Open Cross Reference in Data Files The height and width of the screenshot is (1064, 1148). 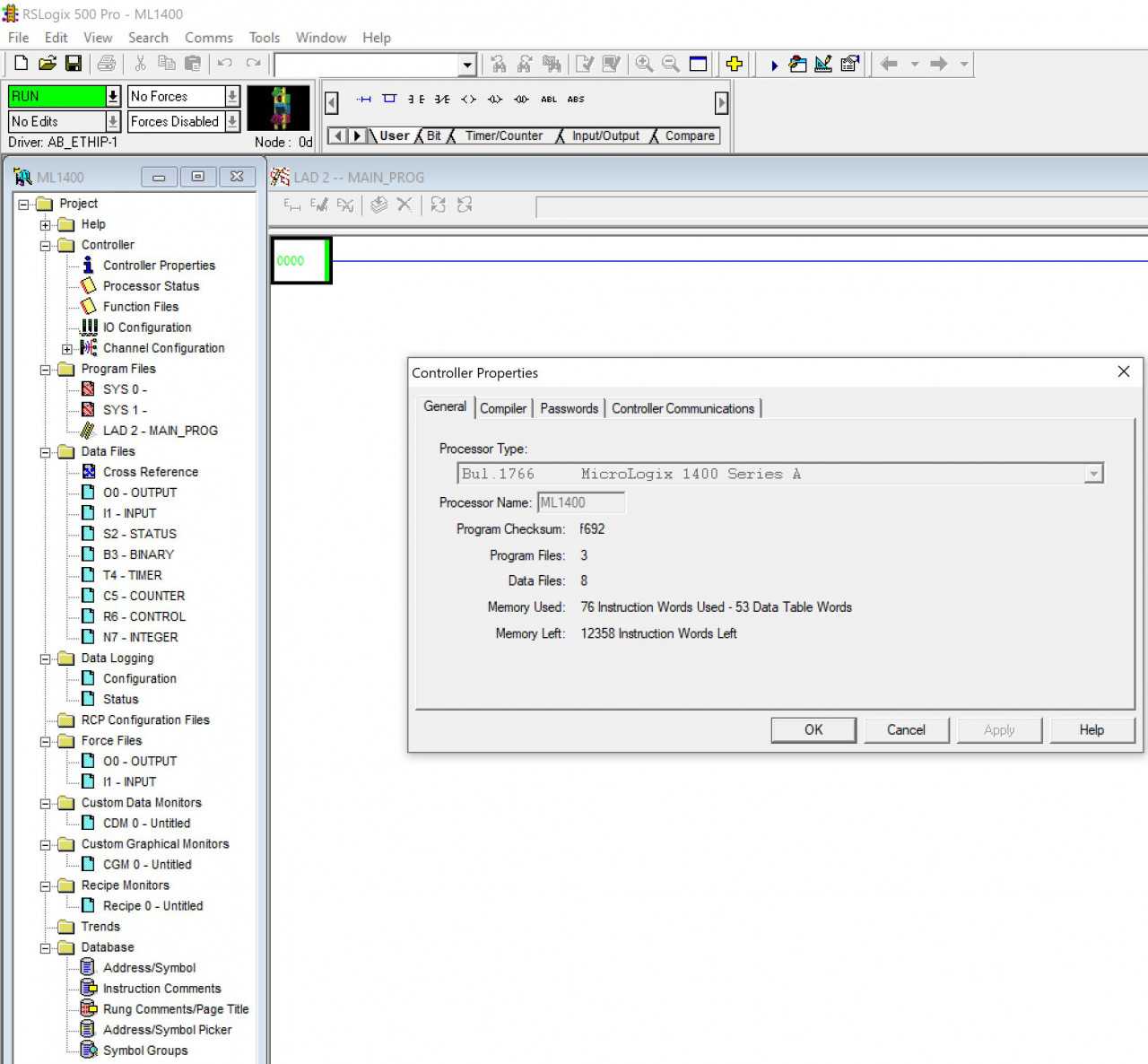tap(151, 472)
